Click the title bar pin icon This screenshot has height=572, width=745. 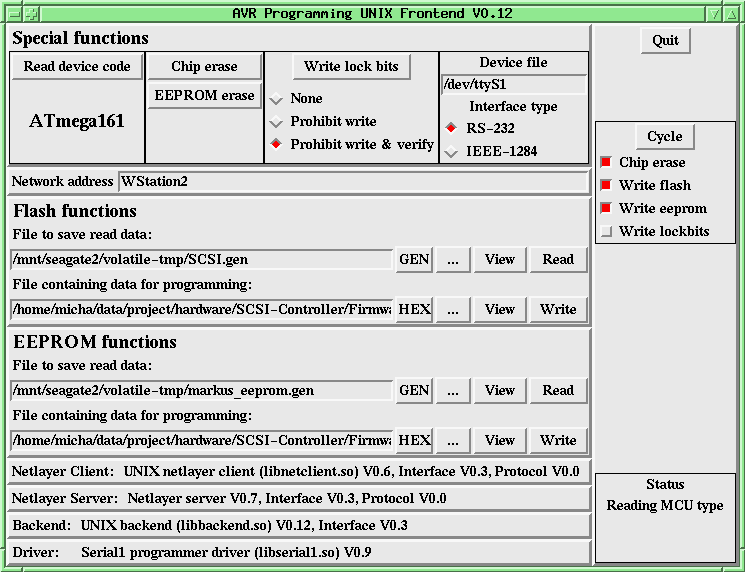tap(31, 14)
